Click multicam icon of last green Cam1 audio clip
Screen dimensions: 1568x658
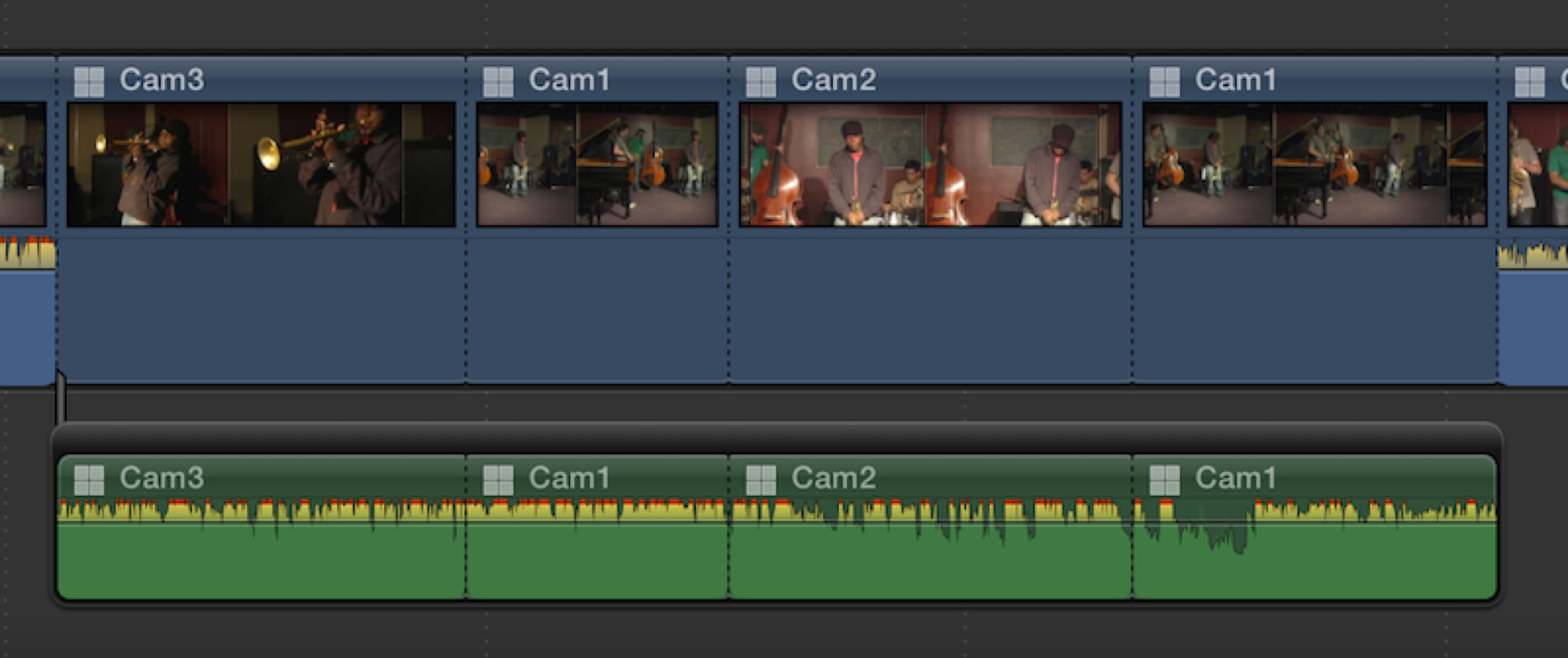tap(1164, 480)
